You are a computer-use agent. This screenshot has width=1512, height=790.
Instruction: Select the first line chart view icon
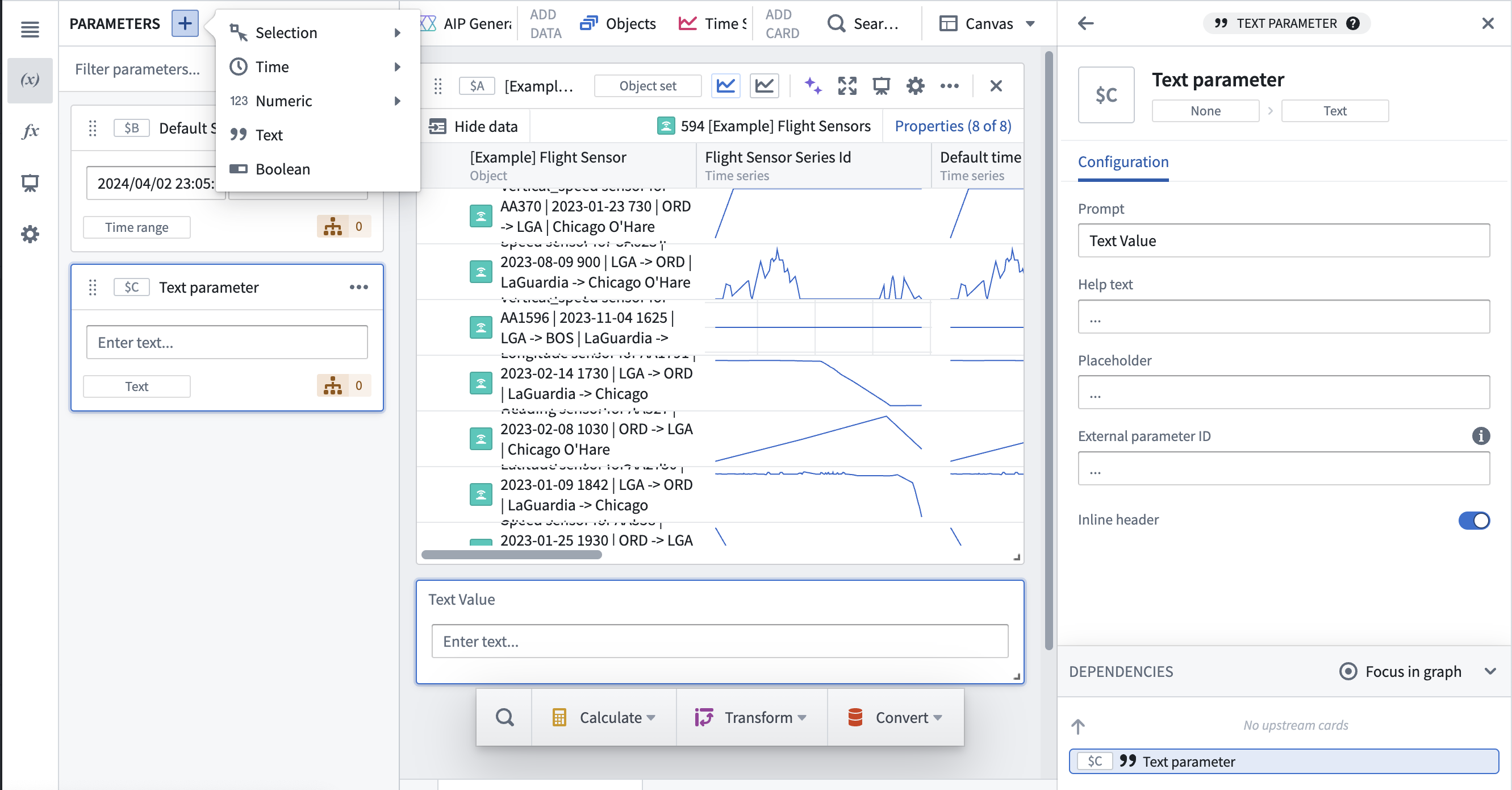pyautogui.click(x=725, y=86)
